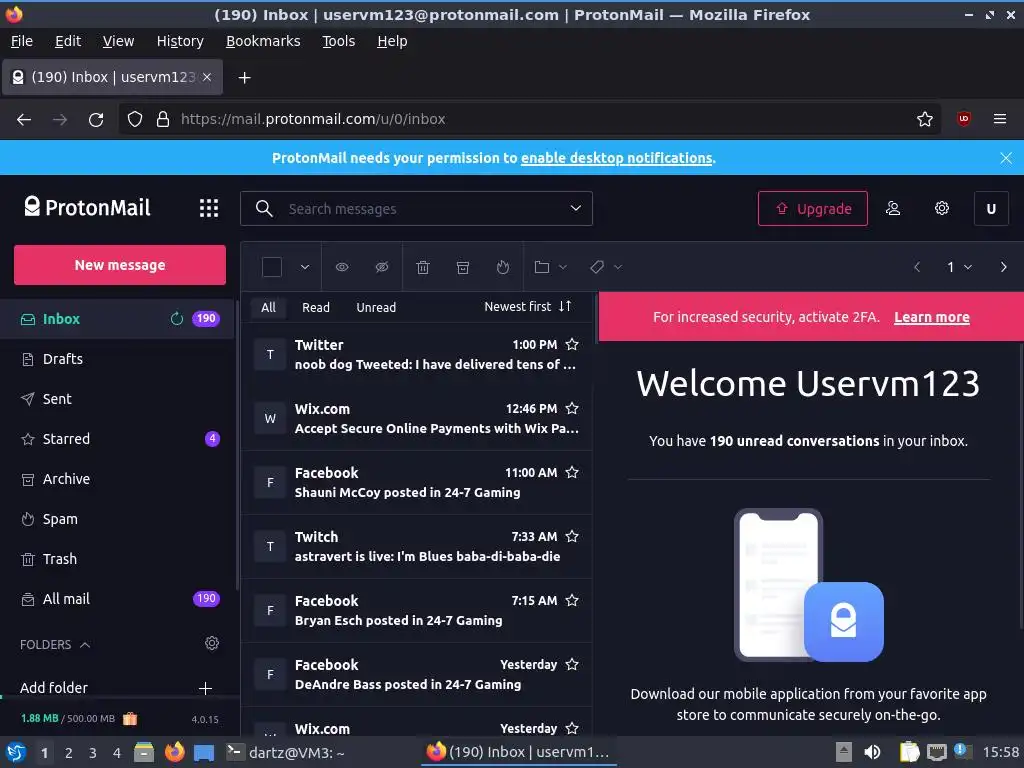
Task: Click the tracking protection shield icon
Action: click(135, 119)
